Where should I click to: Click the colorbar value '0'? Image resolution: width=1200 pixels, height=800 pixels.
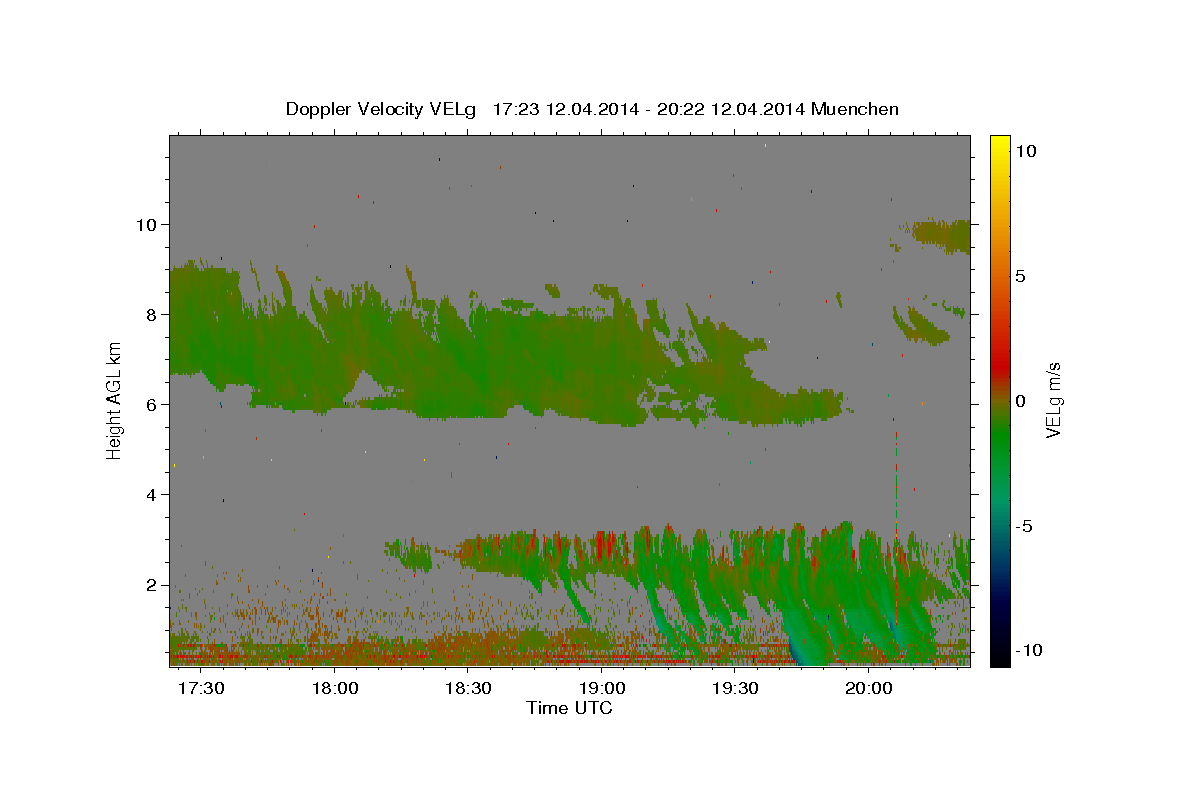(1021, 401)
